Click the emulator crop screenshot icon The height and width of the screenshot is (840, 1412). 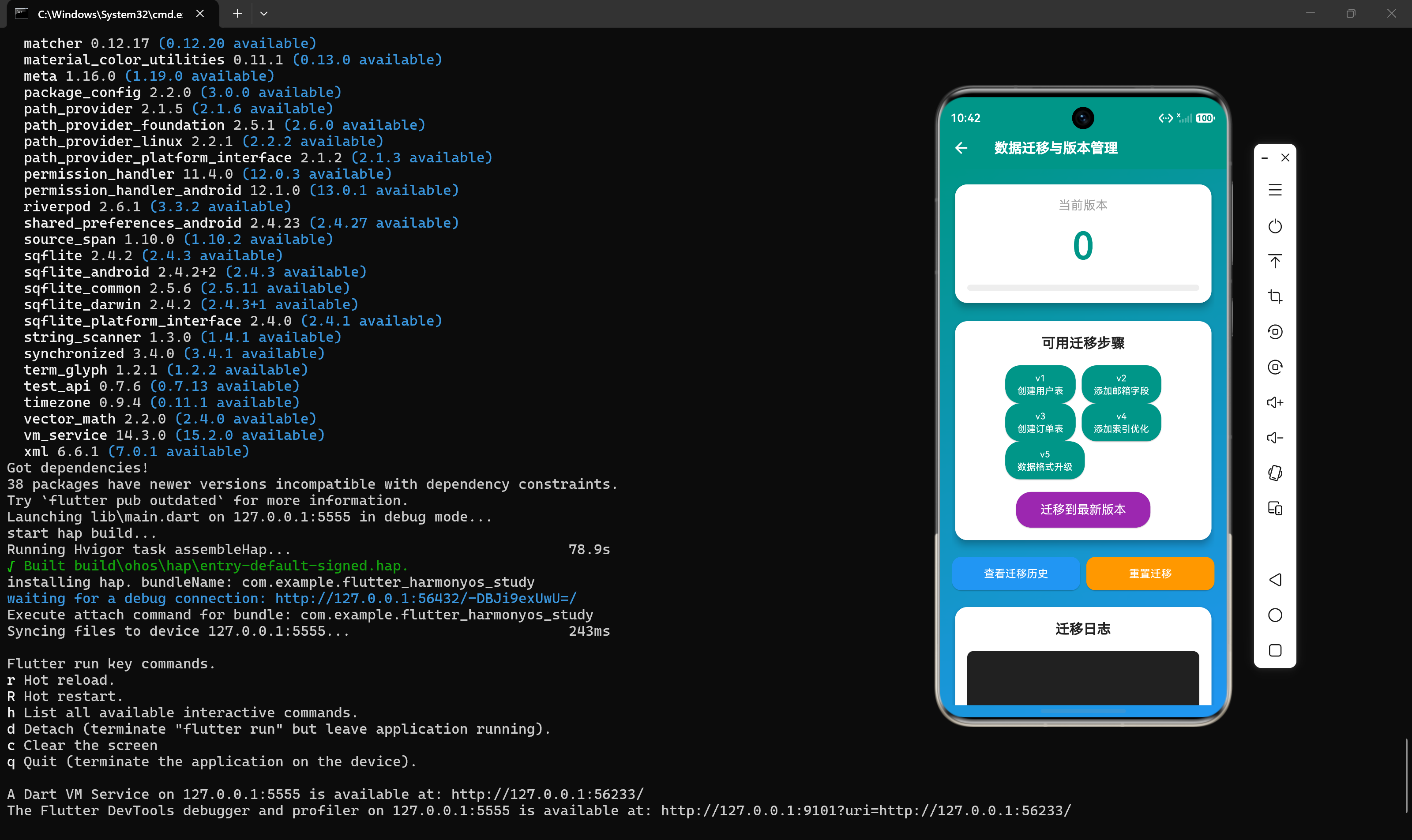point(1275,296)
